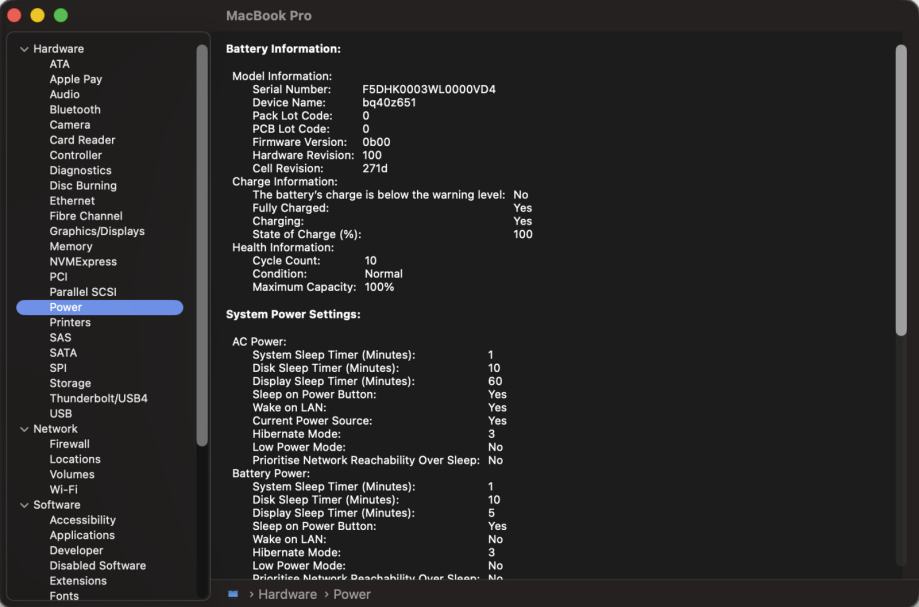Select Fibre Channel in the sidebar

click(86, 216)
